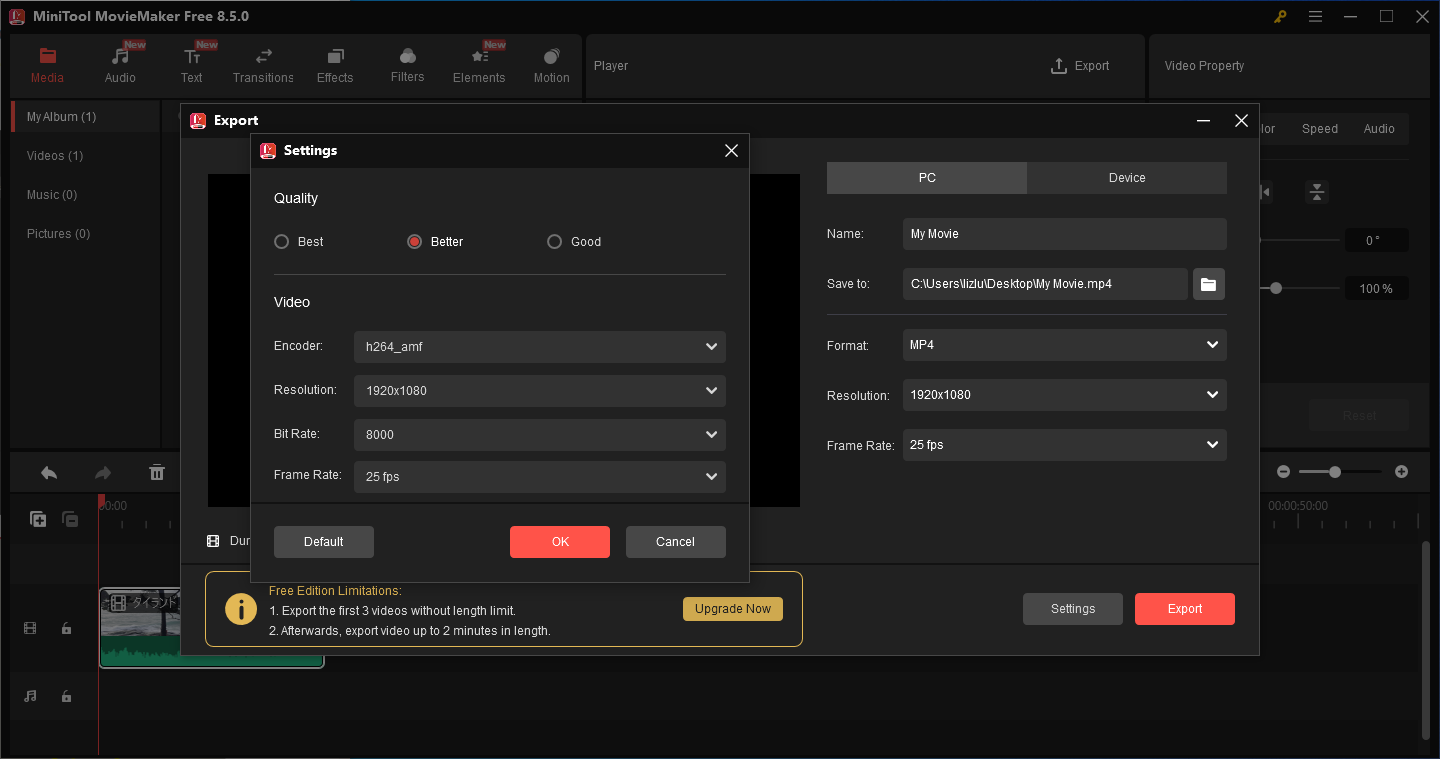Click the Upgrade Now button
Viewport: 1440px width, 759px height.
pyautogui.click(x=733, y=609)
